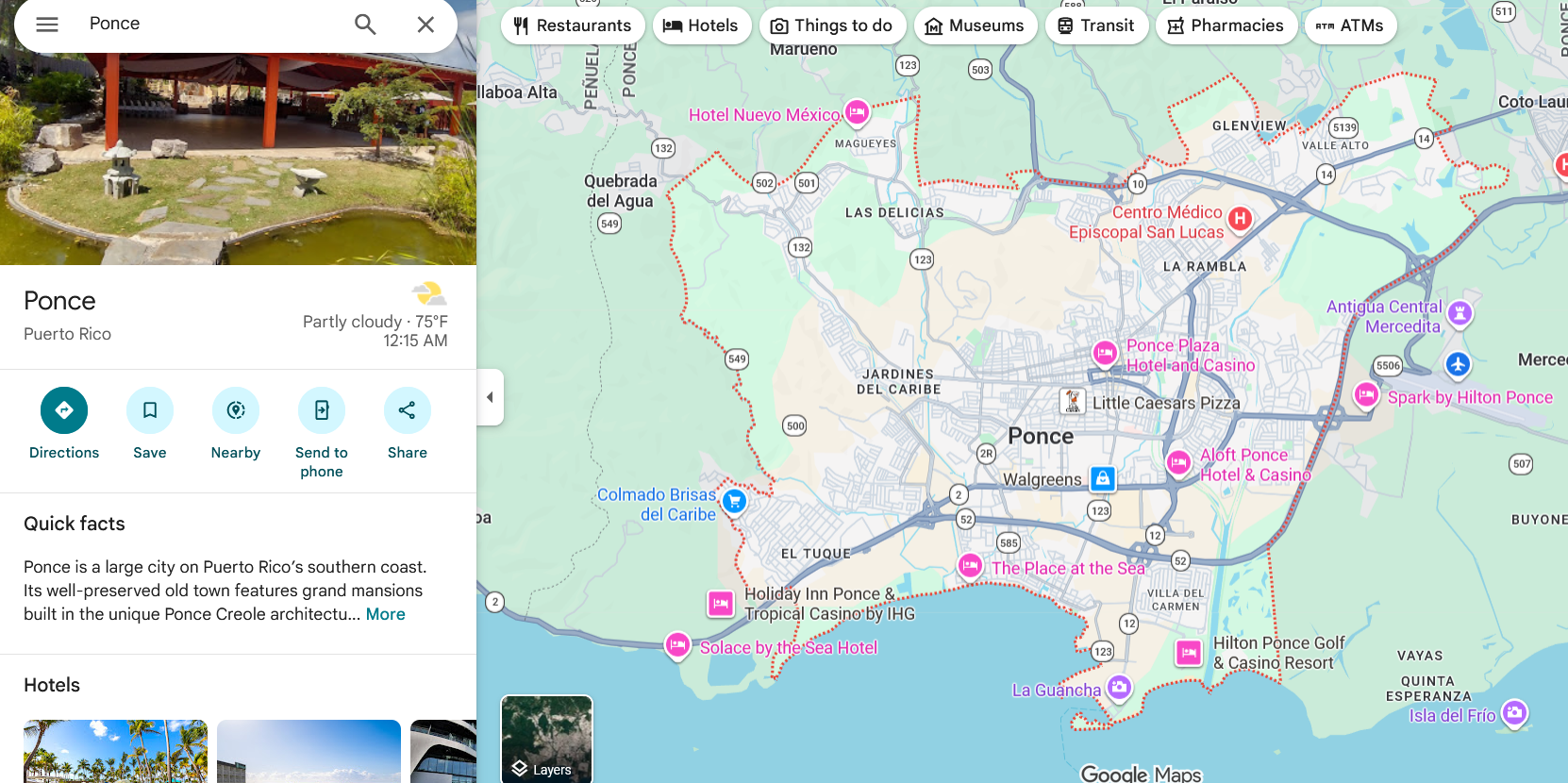Open the hamburger menu
Viewport: 1568px width, 783px height.
47,25
